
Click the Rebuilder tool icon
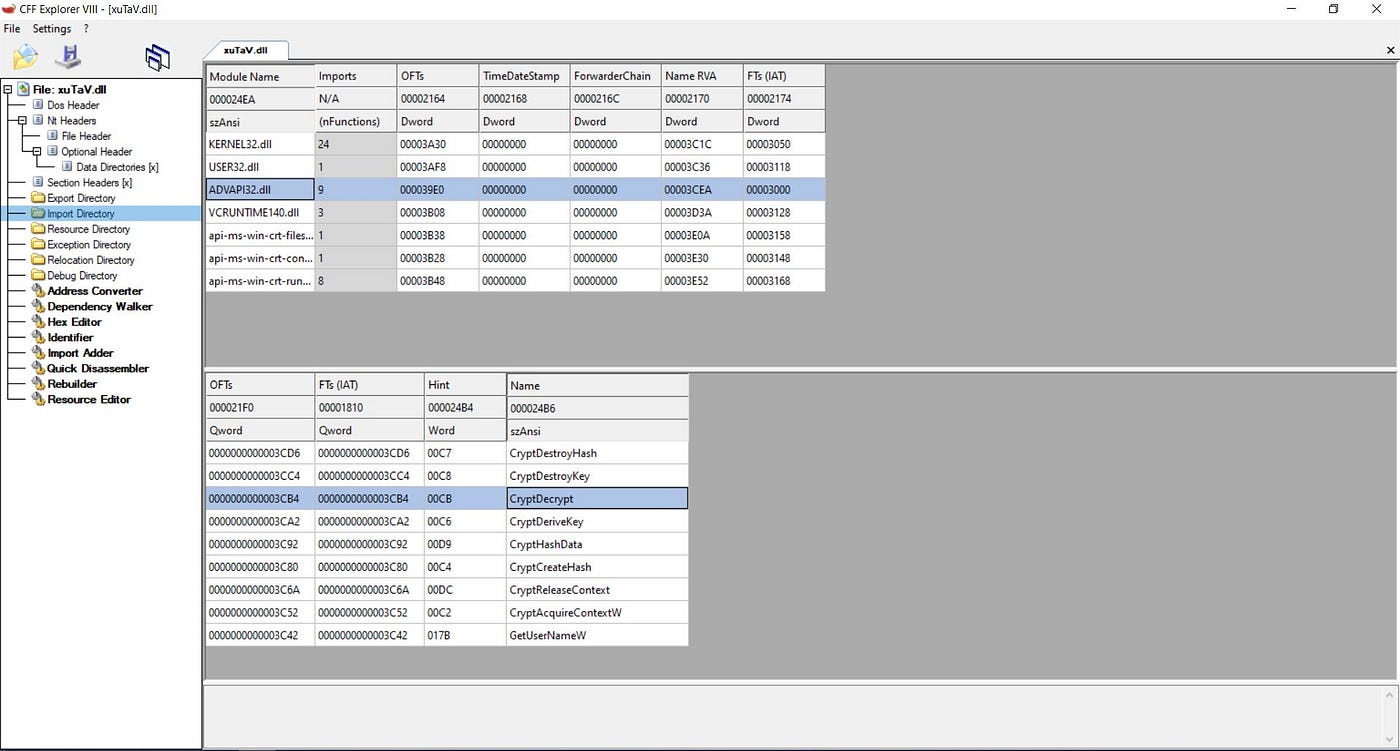(x=38, y=384)
